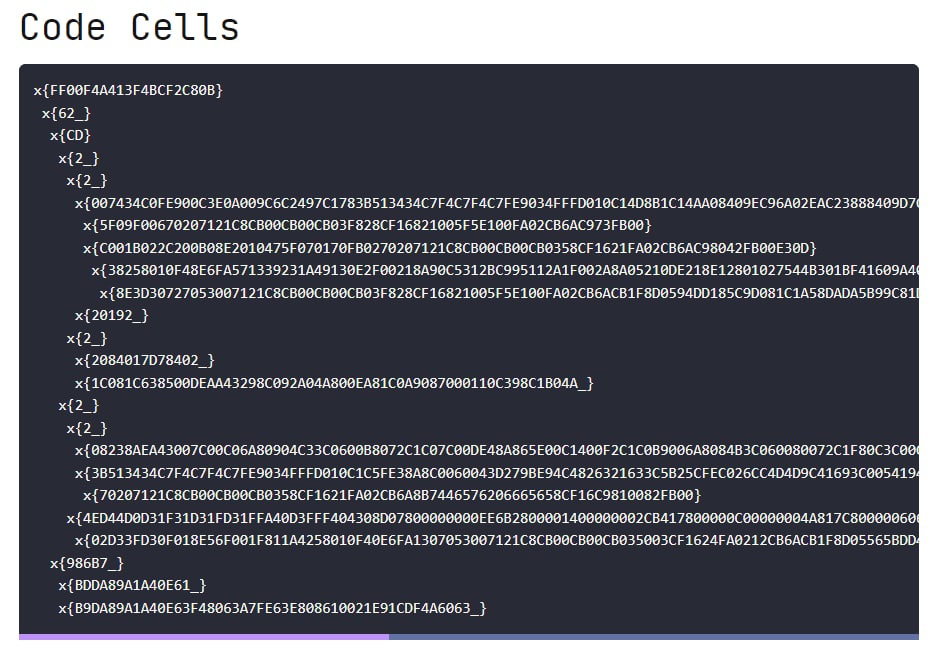The image size is (930, 651).
Task: Click the horizontal scrollbar track right of thumb
Action: point(654,637)
